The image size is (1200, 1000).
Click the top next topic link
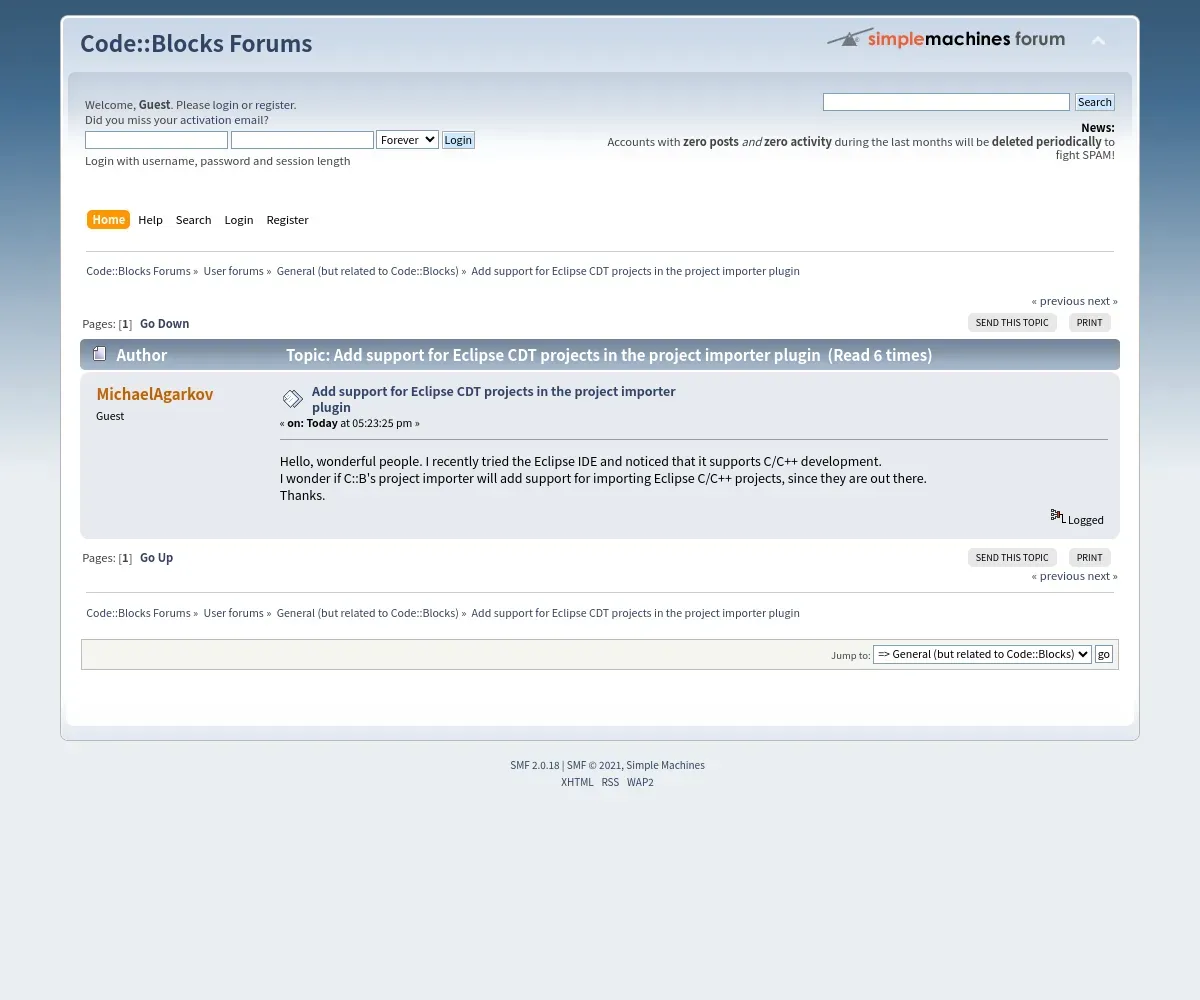(x=1102, y=301)
